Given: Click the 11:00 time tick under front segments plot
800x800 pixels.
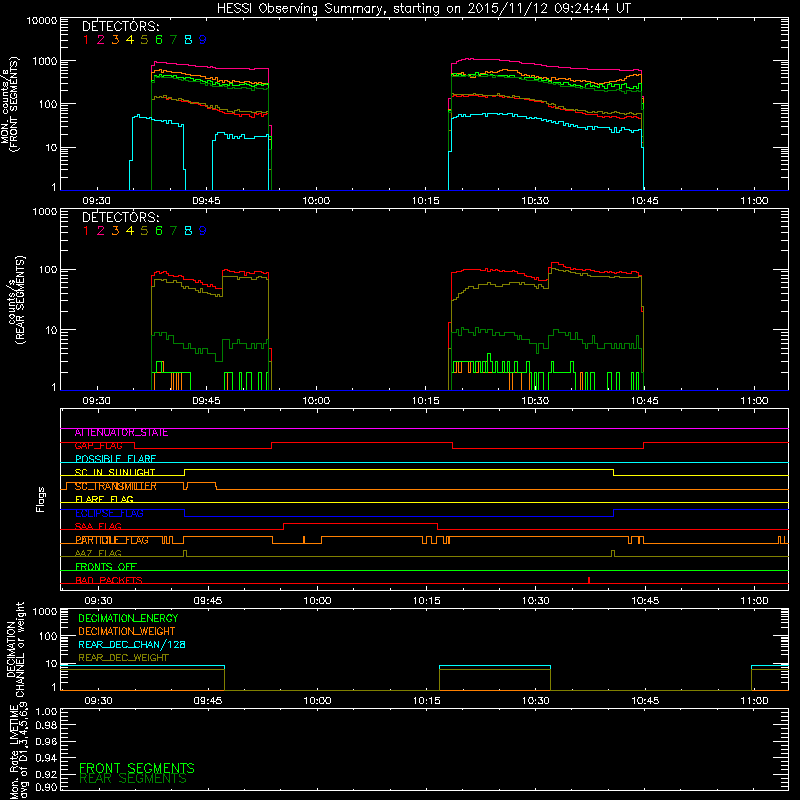Looking at the screenshot, I should (x=754, y=201).
